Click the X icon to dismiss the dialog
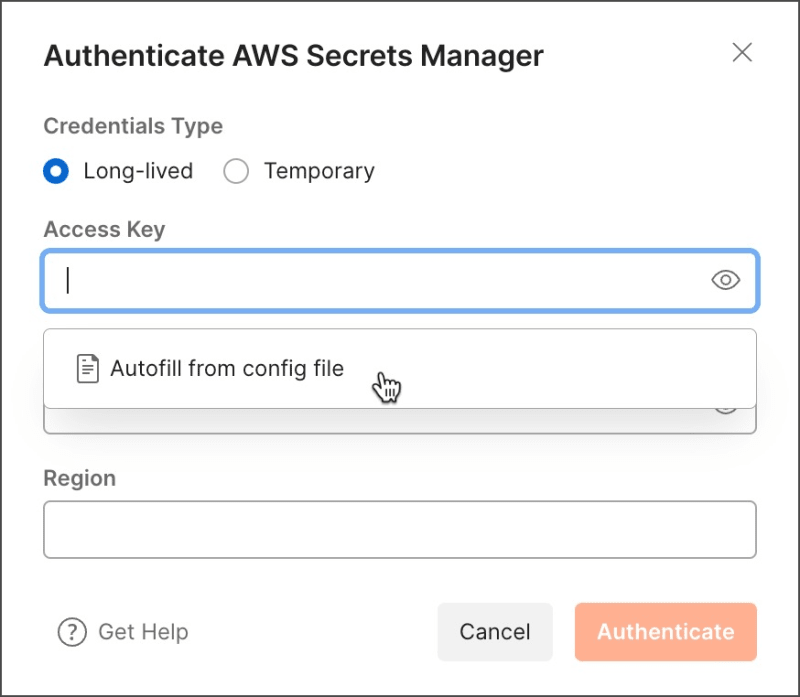This screenshot has height=697, width=800. coord(742,52)
